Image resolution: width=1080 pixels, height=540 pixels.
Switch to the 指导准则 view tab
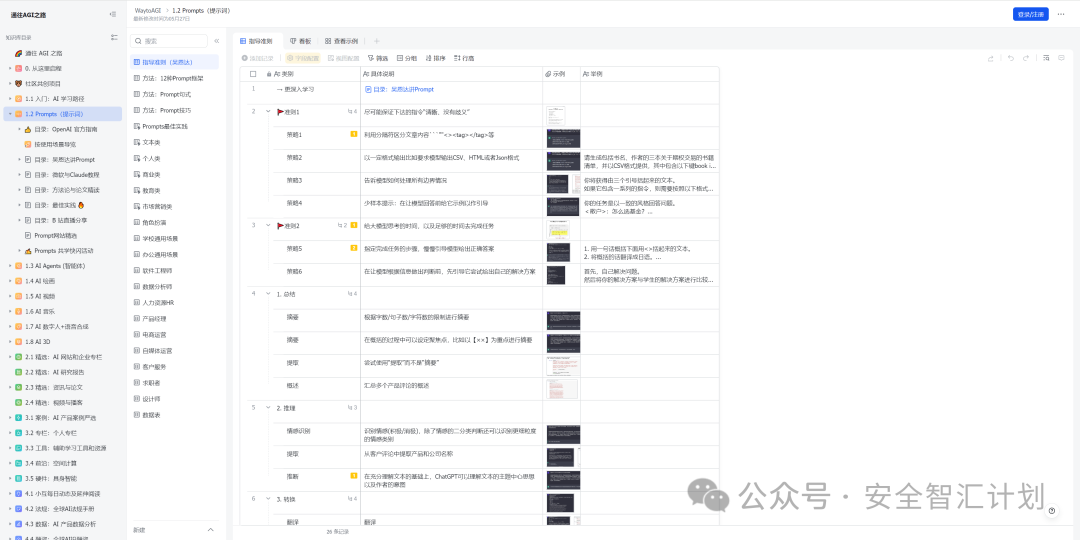click(256, 41)
